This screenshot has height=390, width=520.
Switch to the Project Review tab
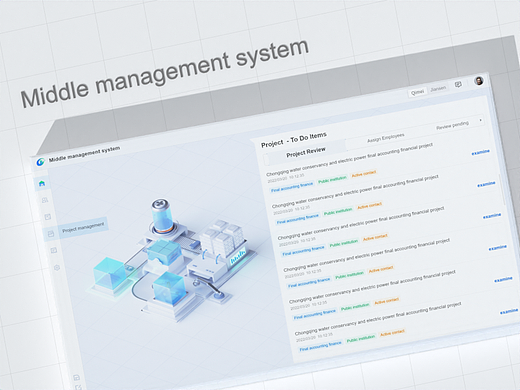306,152
